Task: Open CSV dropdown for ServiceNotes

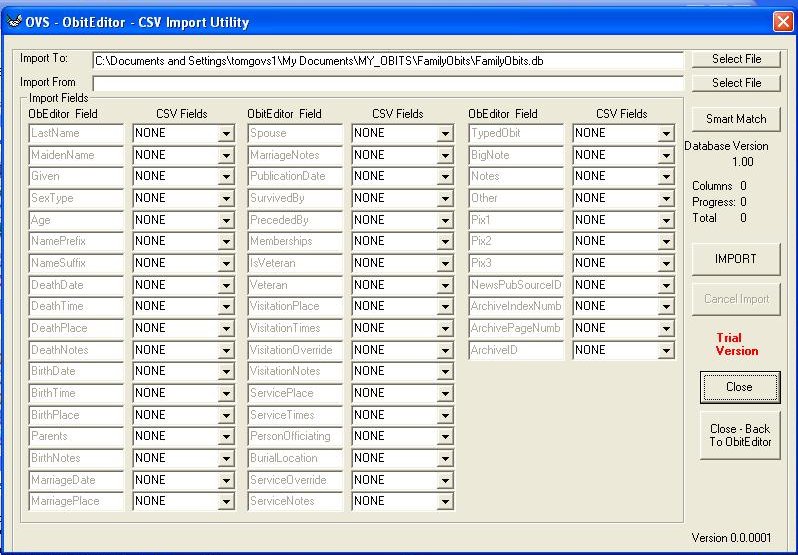Action: [445, 502]
